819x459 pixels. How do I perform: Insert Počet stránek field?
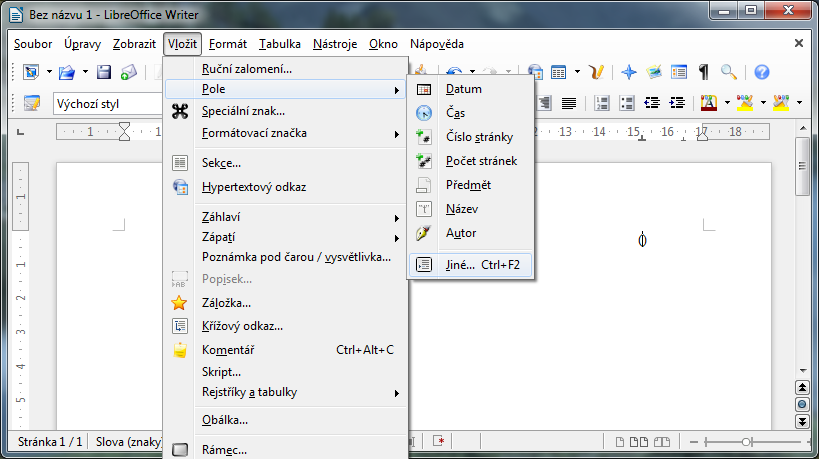[471, 161]
